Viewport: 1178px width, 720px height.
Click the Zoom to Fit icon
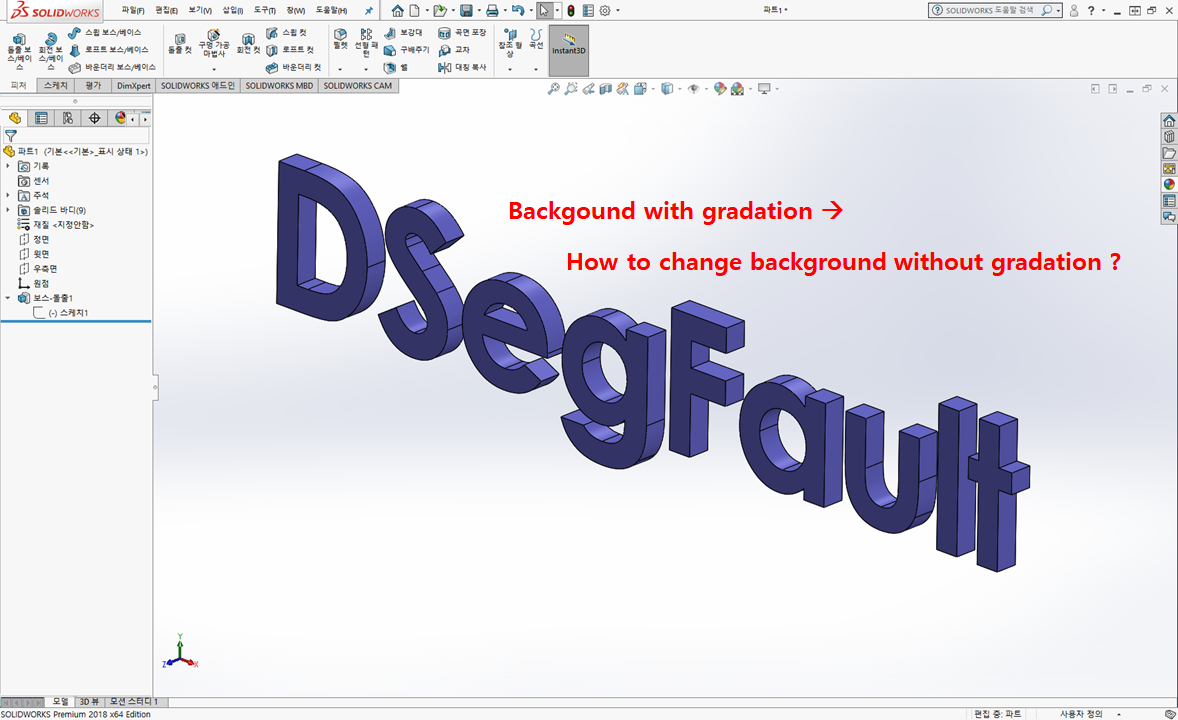tap(553, 89)
